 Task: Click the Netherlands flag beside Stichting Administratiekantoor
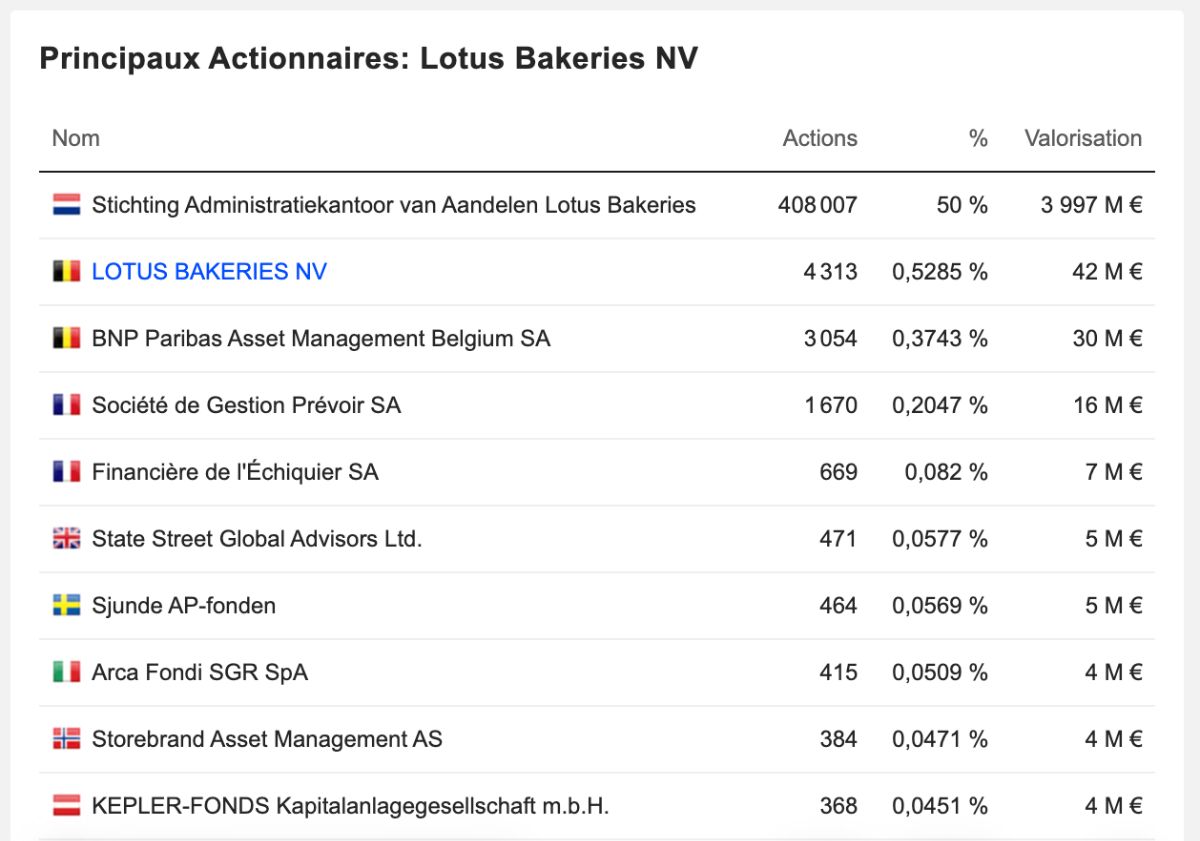pyautogui.click(x=66, y=205)
